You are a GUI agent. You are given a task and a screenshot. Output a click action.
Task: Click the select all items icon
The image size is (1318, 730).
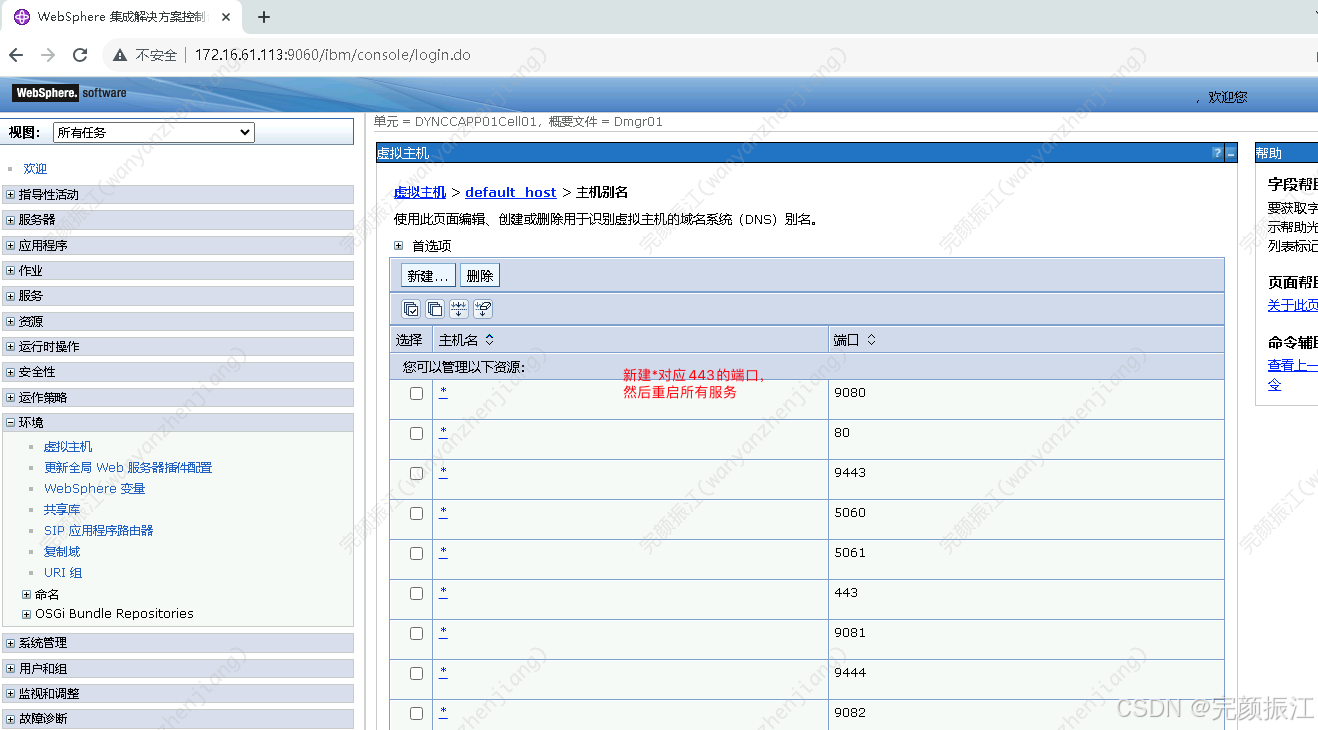click(410, 309)
